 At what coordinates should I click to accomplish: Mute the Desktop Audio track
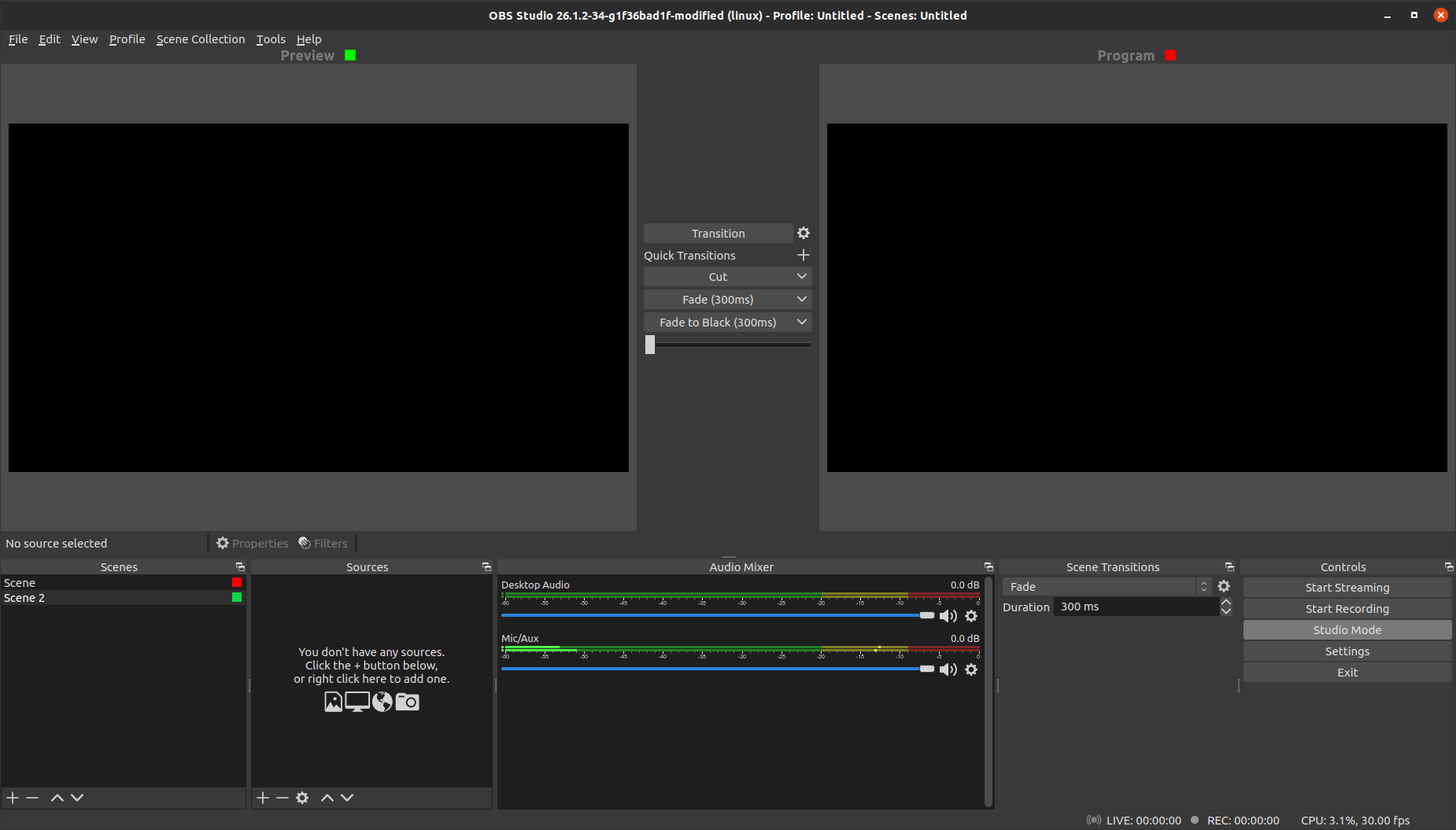[x=948, y=615]
